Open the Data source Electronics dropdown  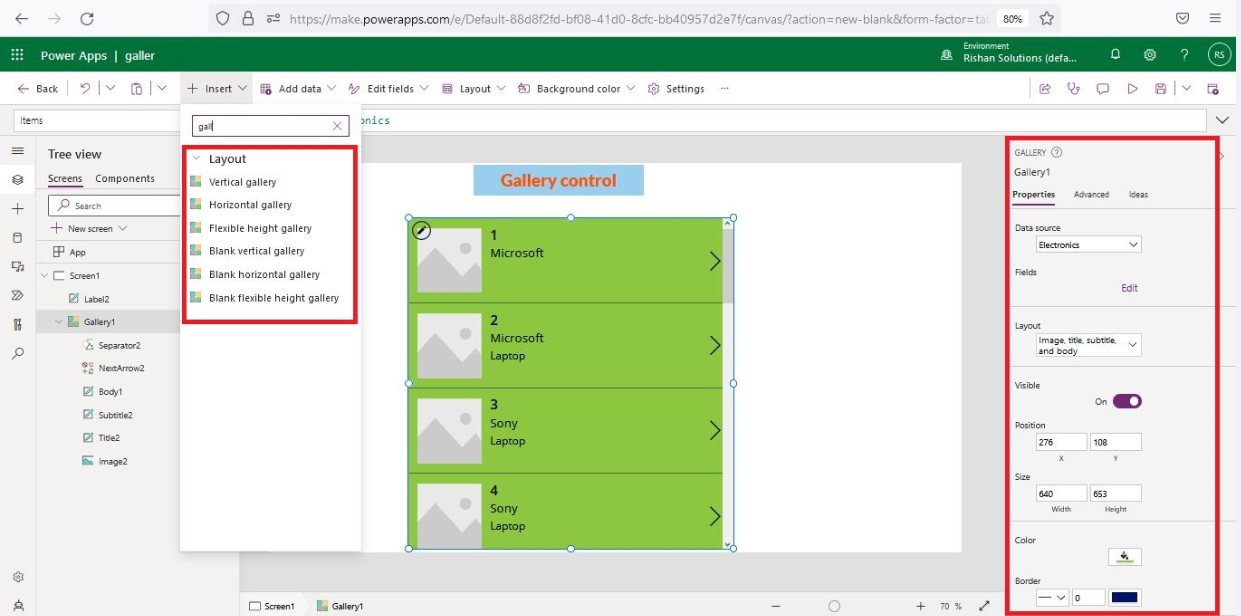[x=1088, y=245]
